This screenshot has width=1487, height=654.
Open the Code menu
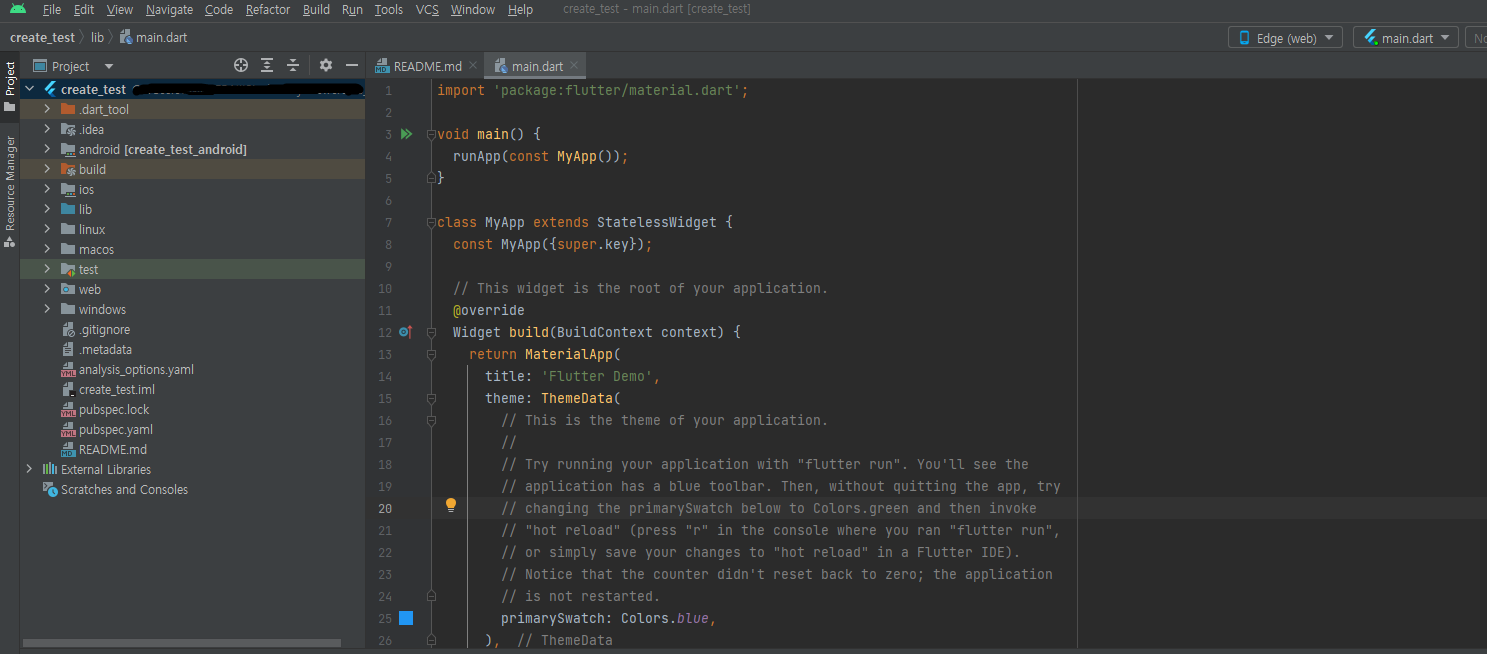point(219,9)
